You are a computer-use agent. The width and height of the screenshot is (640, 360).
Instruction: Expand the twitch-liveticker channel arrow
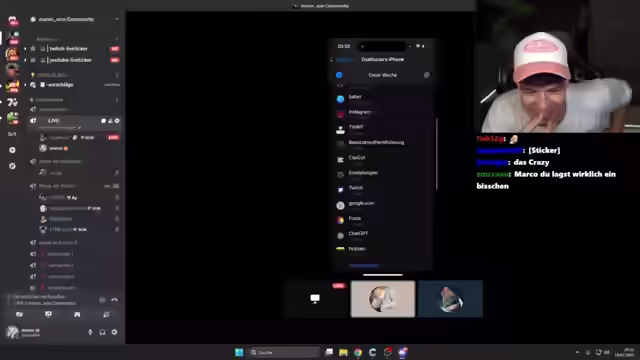click(25, 49)
